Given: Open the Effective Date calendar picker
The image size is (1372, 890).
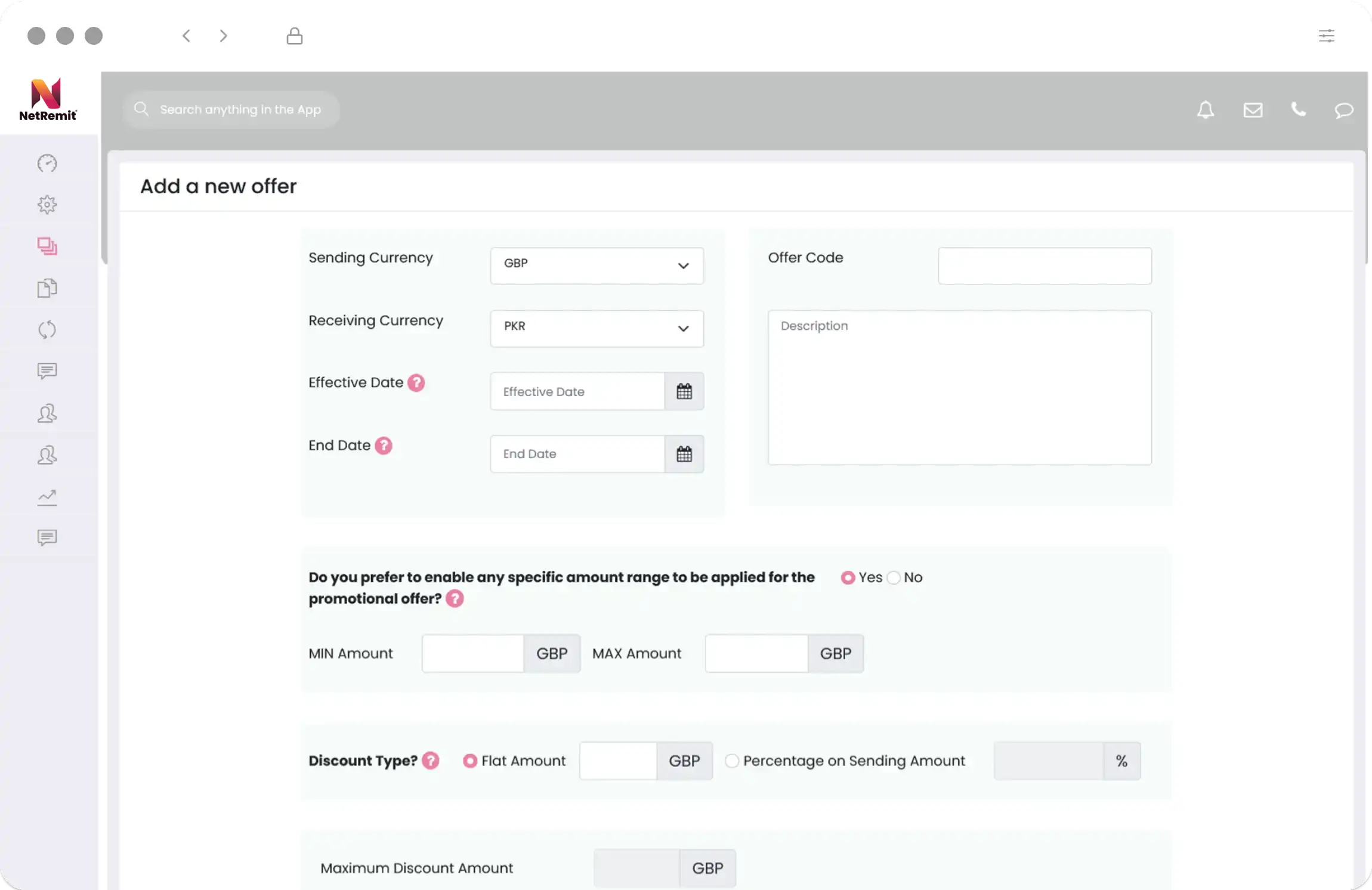Looking at the screenshot, I should coord(685,391).
